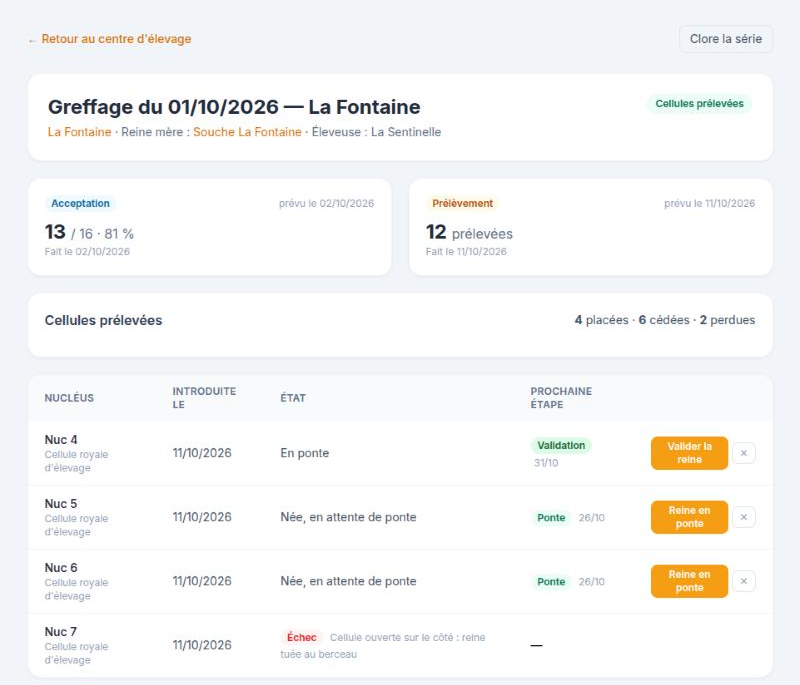Click Valider la reine for Nuc 4
This screenshot has height=685, width=800.
click(x=689, y=453)
